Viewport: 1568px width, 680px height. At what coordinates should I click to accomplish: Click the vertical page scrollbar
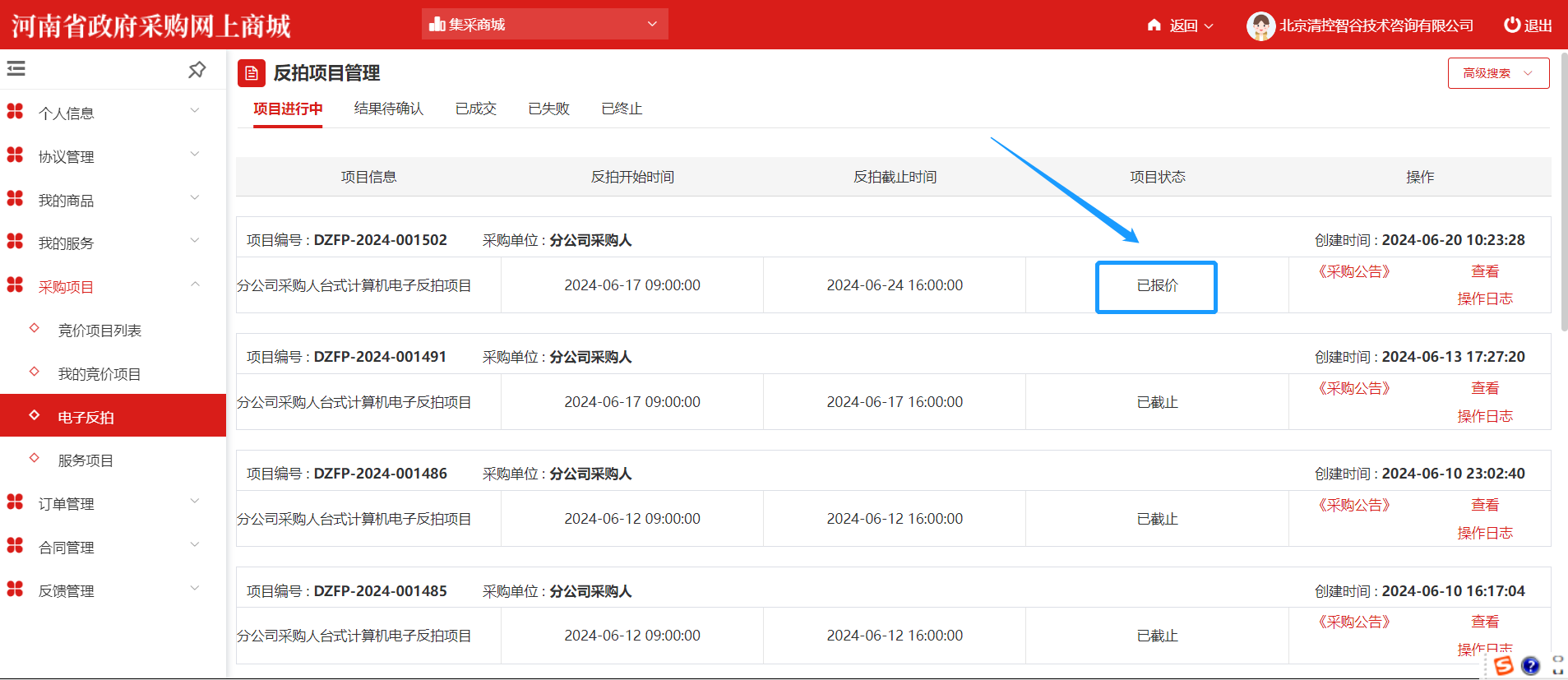(1563, 193)
